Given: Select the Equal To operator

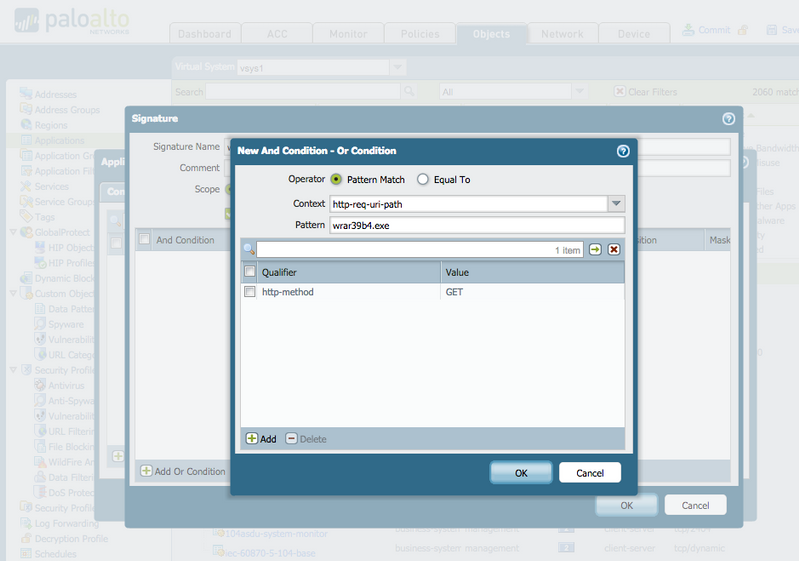Looking at the screenshot, I should (423, 180).
